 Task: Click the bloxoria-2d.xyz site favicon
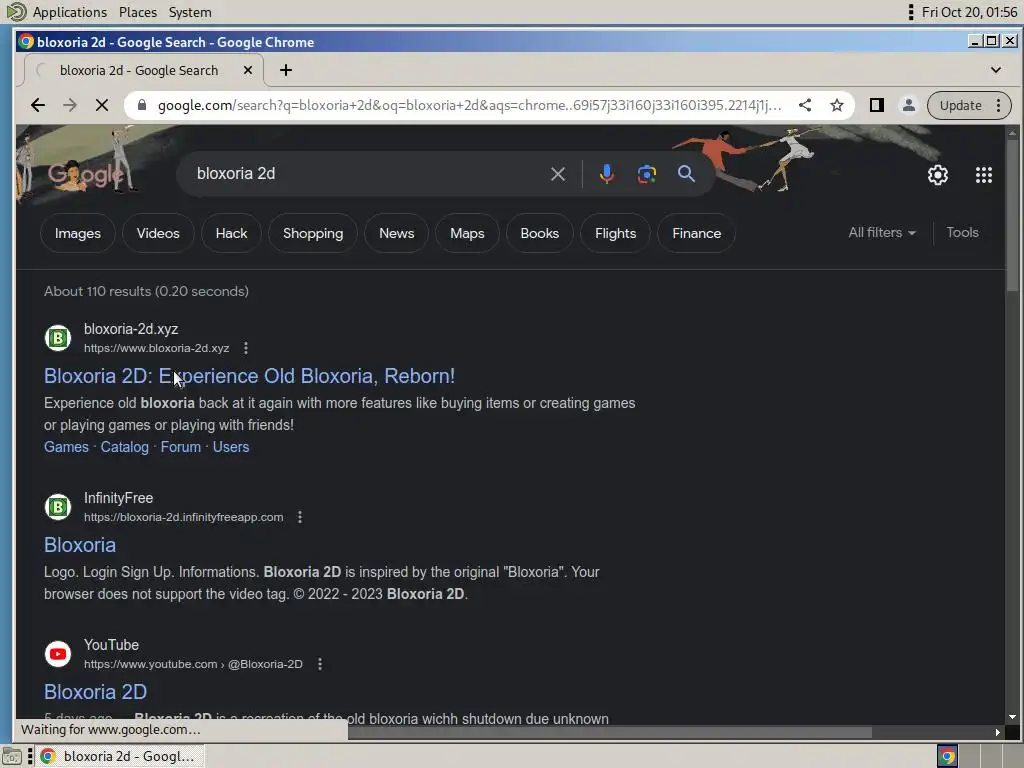tap(57, 338)
